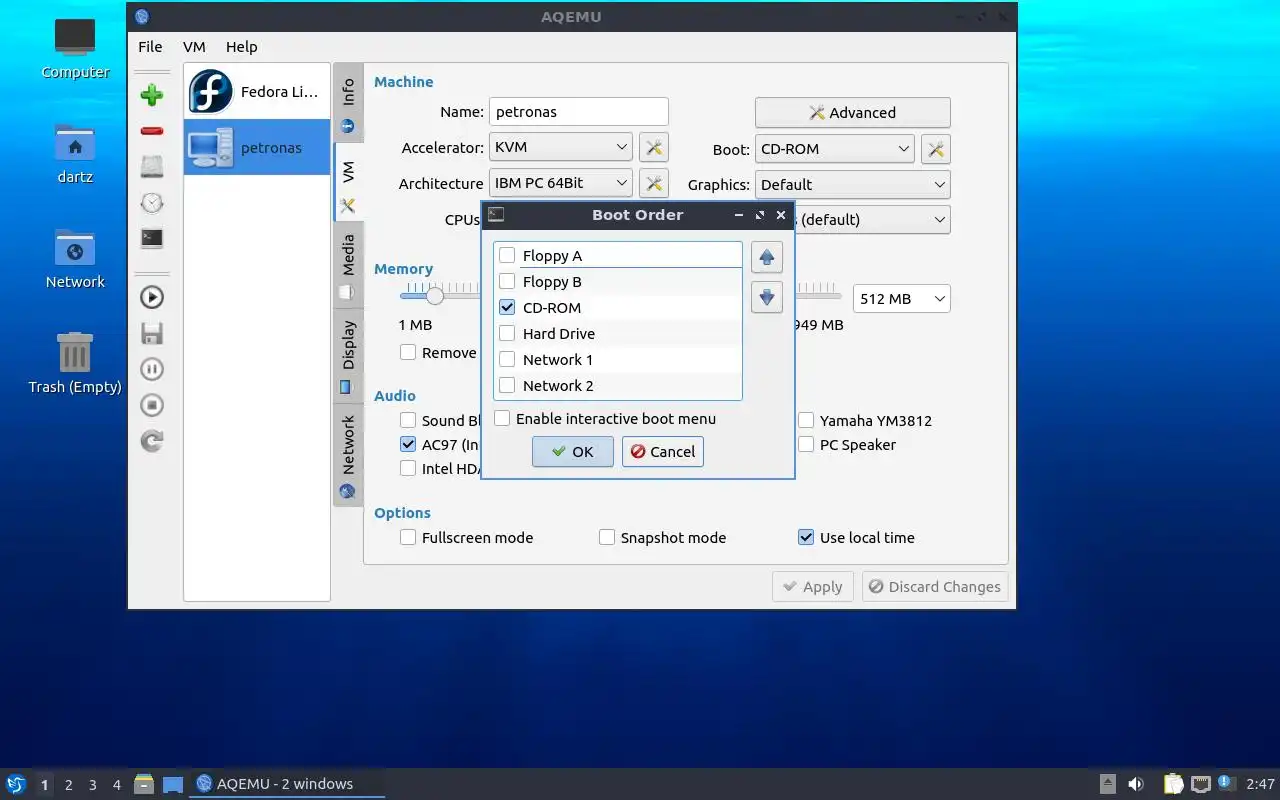Click the update notifier tray icon

tap(1227, 783)
